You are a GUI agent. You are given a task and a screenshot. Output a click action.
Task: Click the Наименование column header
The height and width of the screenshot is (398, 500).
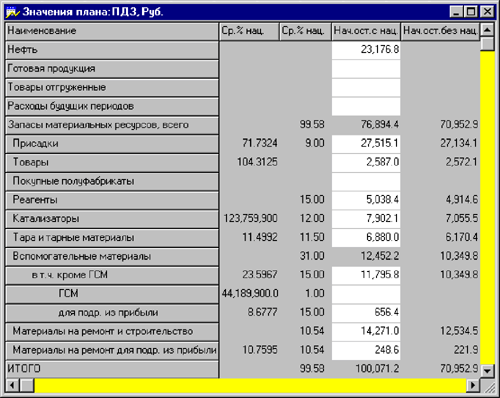click(112, 31)
